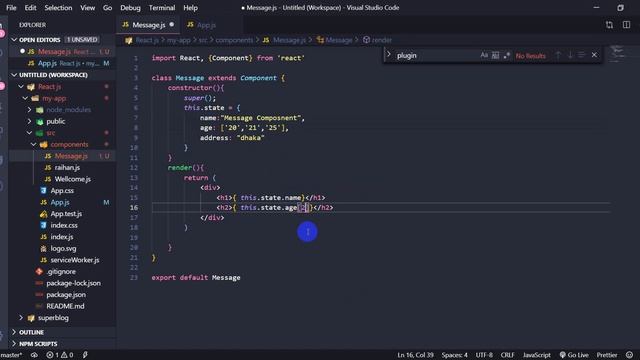This screenshot has width=640, height=360.
Task: Change line endings via CRLF
Action: tap(507, 355)
